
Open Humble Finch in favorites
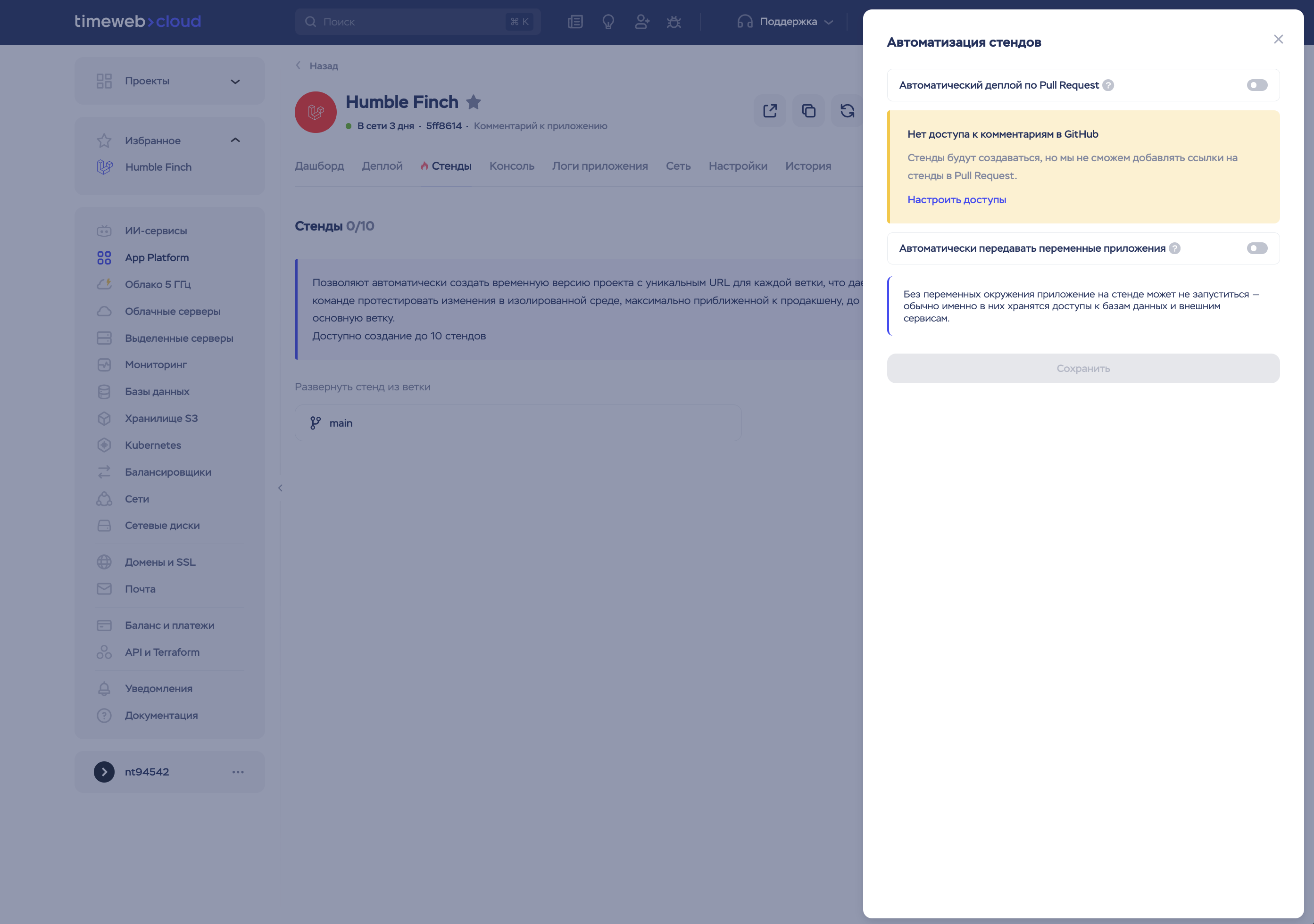coord(158,167)
